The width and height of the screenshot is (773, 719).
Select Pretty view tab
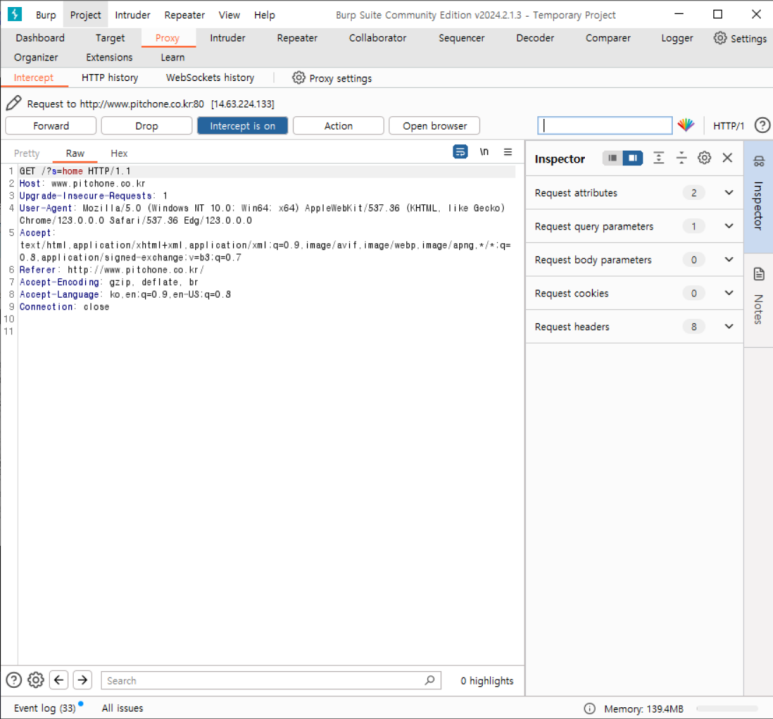point(27,153)
